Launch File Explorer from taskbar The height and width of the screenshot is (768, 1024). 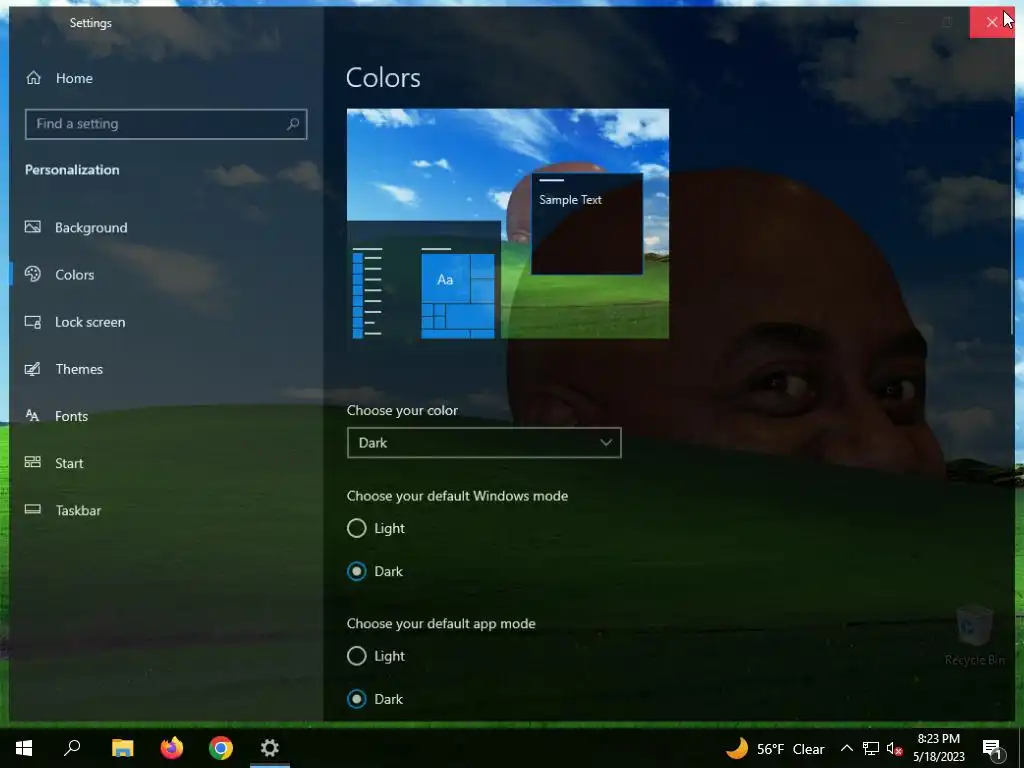coord(122,748)
